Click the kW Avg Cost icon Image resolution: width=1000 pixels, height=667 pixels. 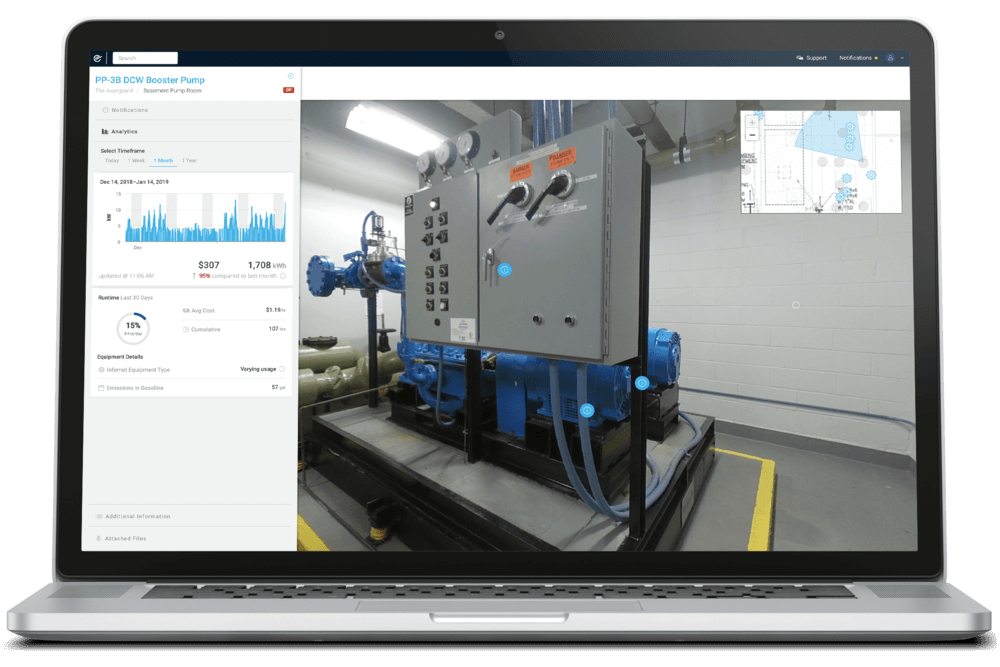[x=185, y=310]
